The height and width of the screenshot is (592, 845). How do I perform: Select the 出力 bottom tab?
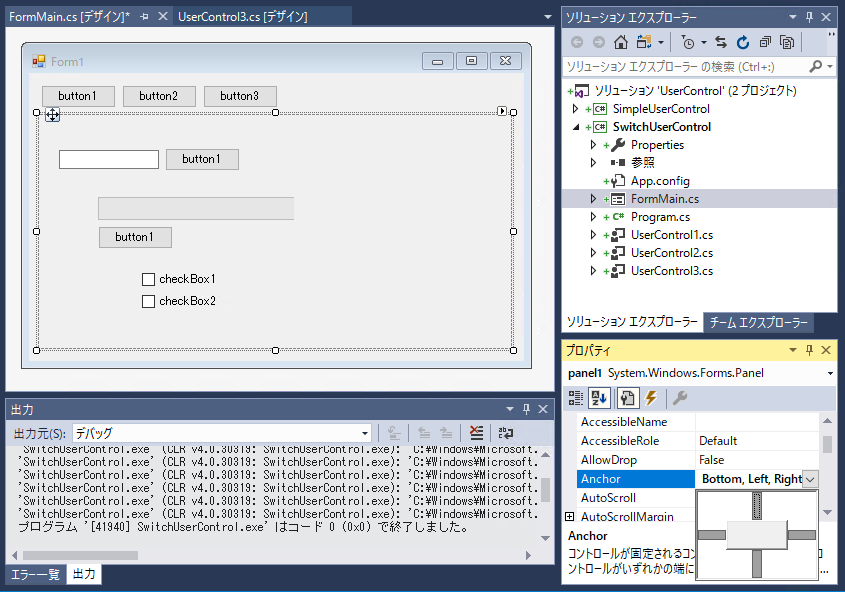point(84,574)
